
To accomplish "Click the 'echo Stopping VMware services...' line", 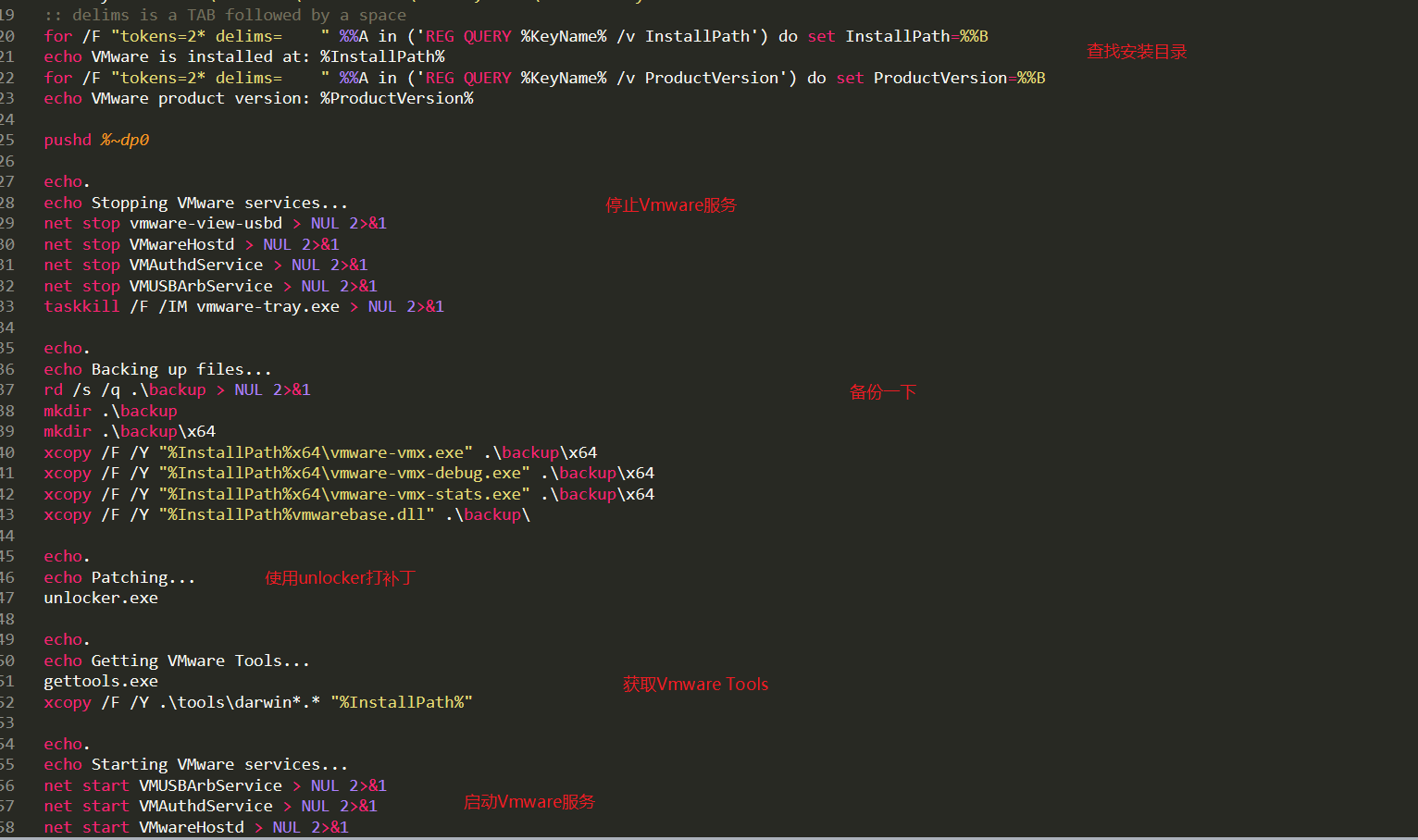I will (196, 203).
